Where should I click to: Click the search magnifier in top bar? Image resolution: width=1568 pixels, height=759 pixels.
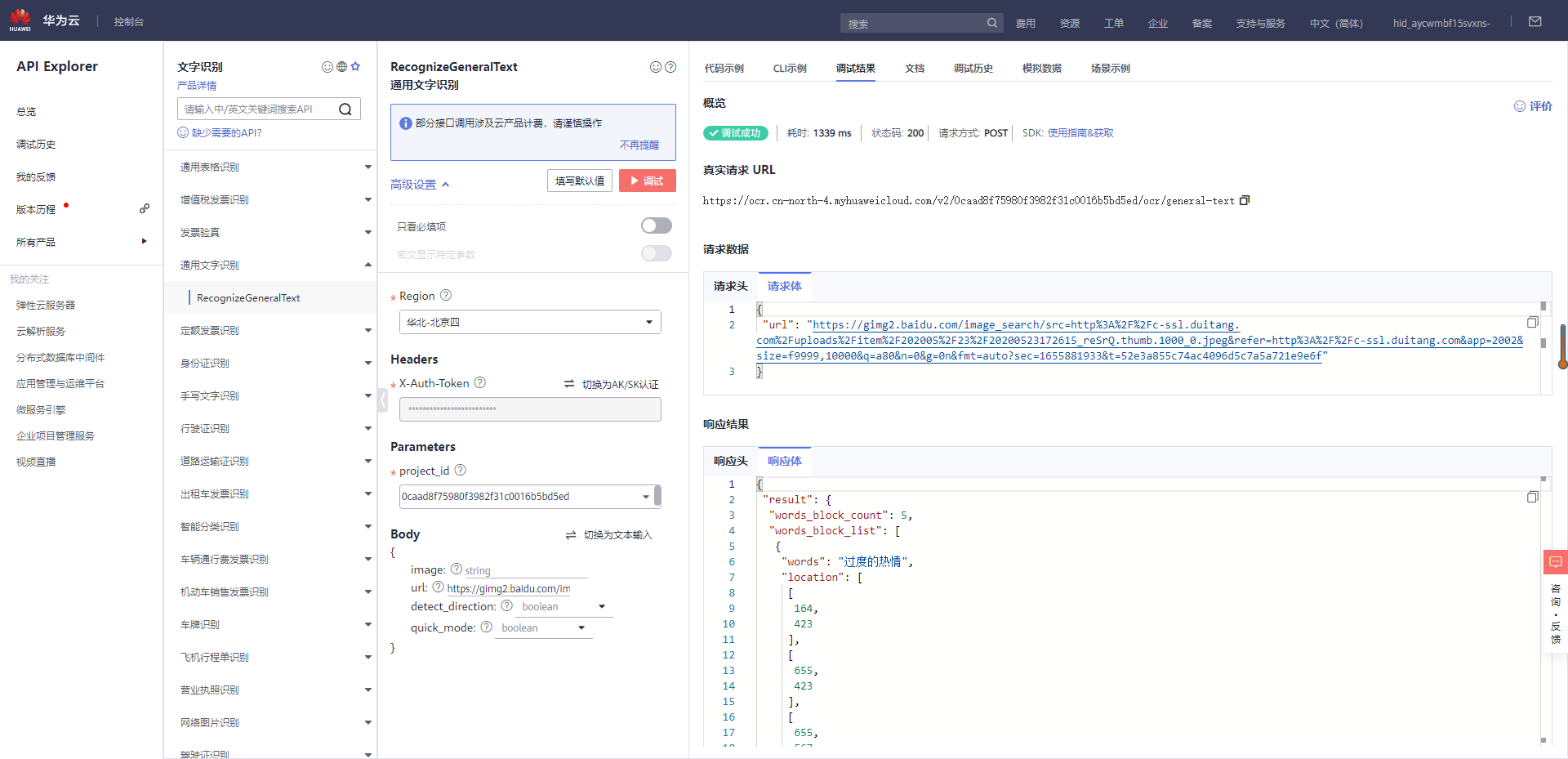(991, 23)
